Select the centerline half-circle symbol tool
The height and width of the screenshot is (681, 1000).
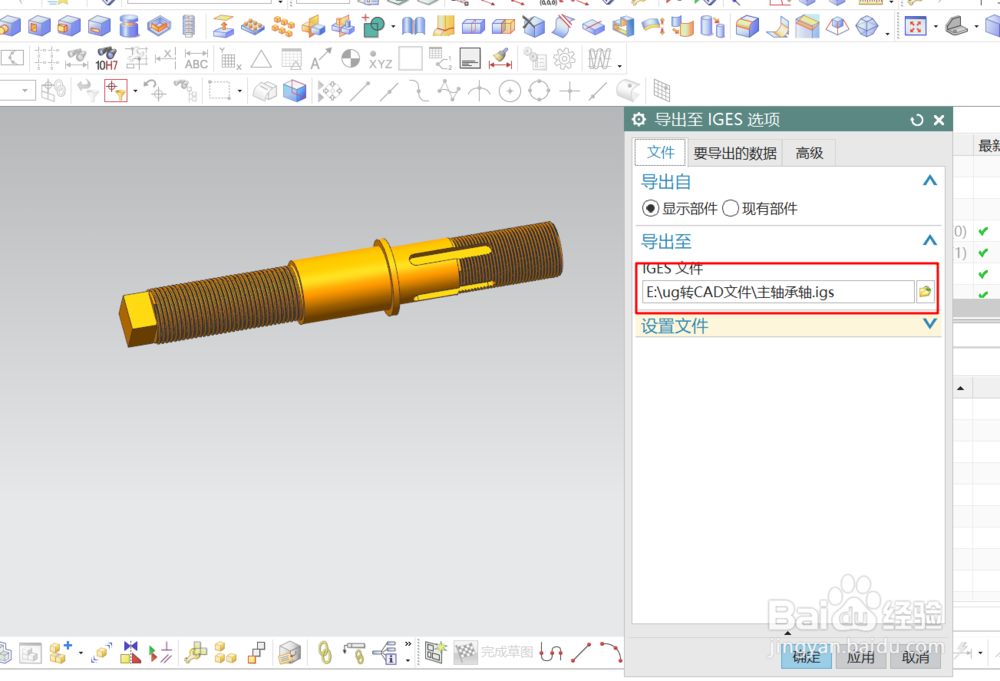pyautogui.click(x=350, y=59)
